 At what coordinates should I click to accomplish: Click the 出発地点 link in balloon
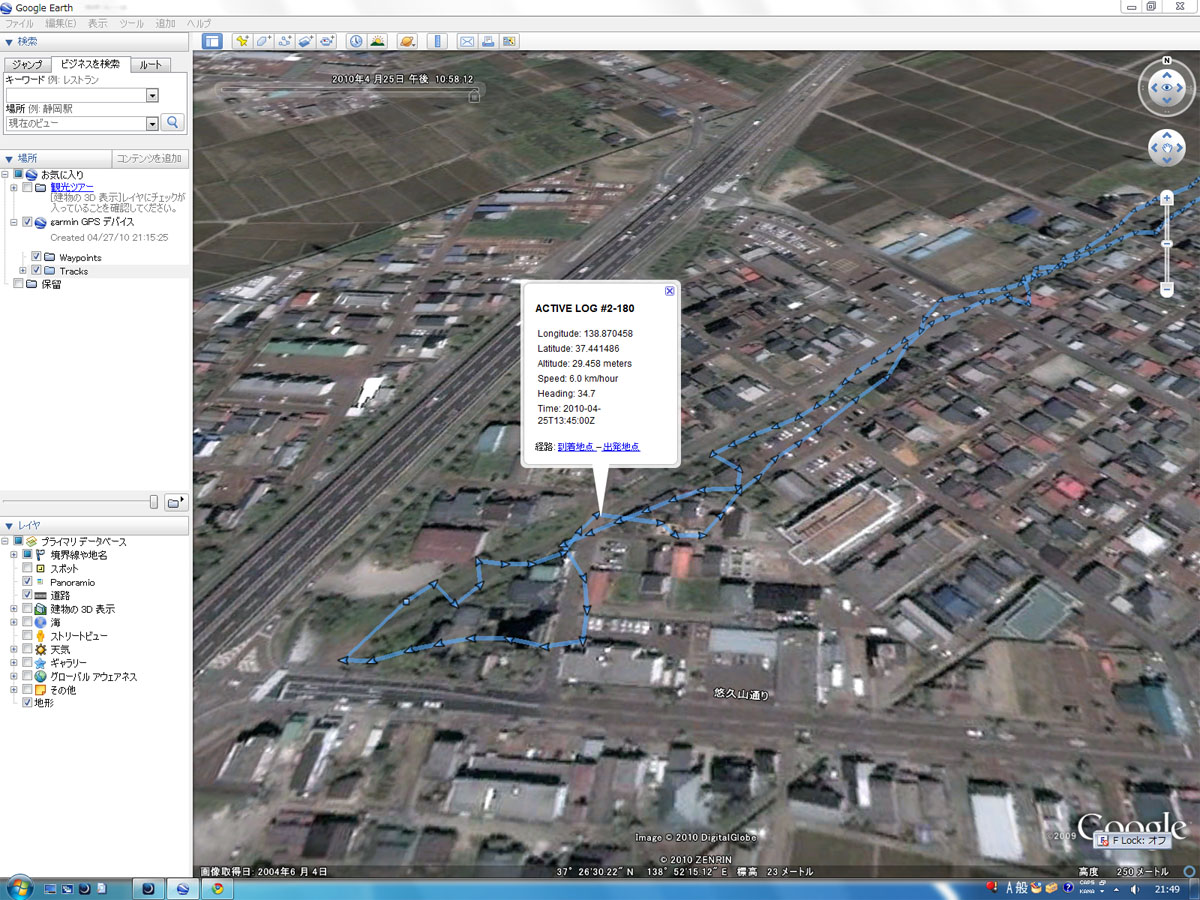(621, 447)
